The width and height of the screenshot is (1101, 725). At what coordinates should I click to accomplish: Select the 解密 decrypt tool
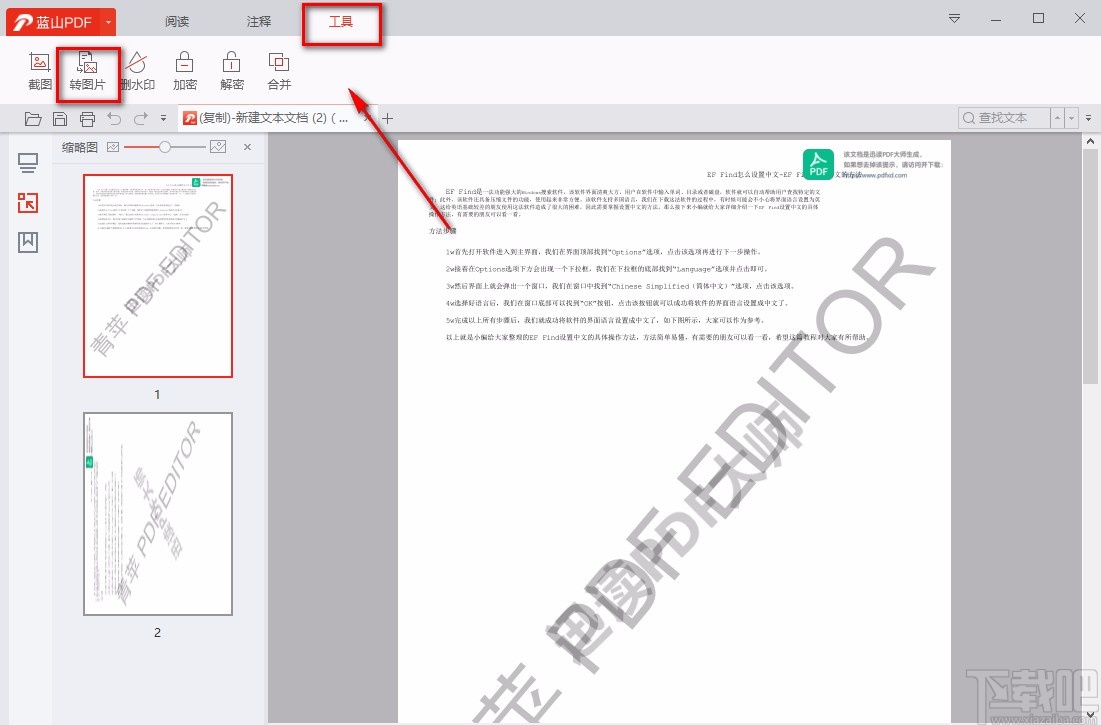tap(231, 70)
